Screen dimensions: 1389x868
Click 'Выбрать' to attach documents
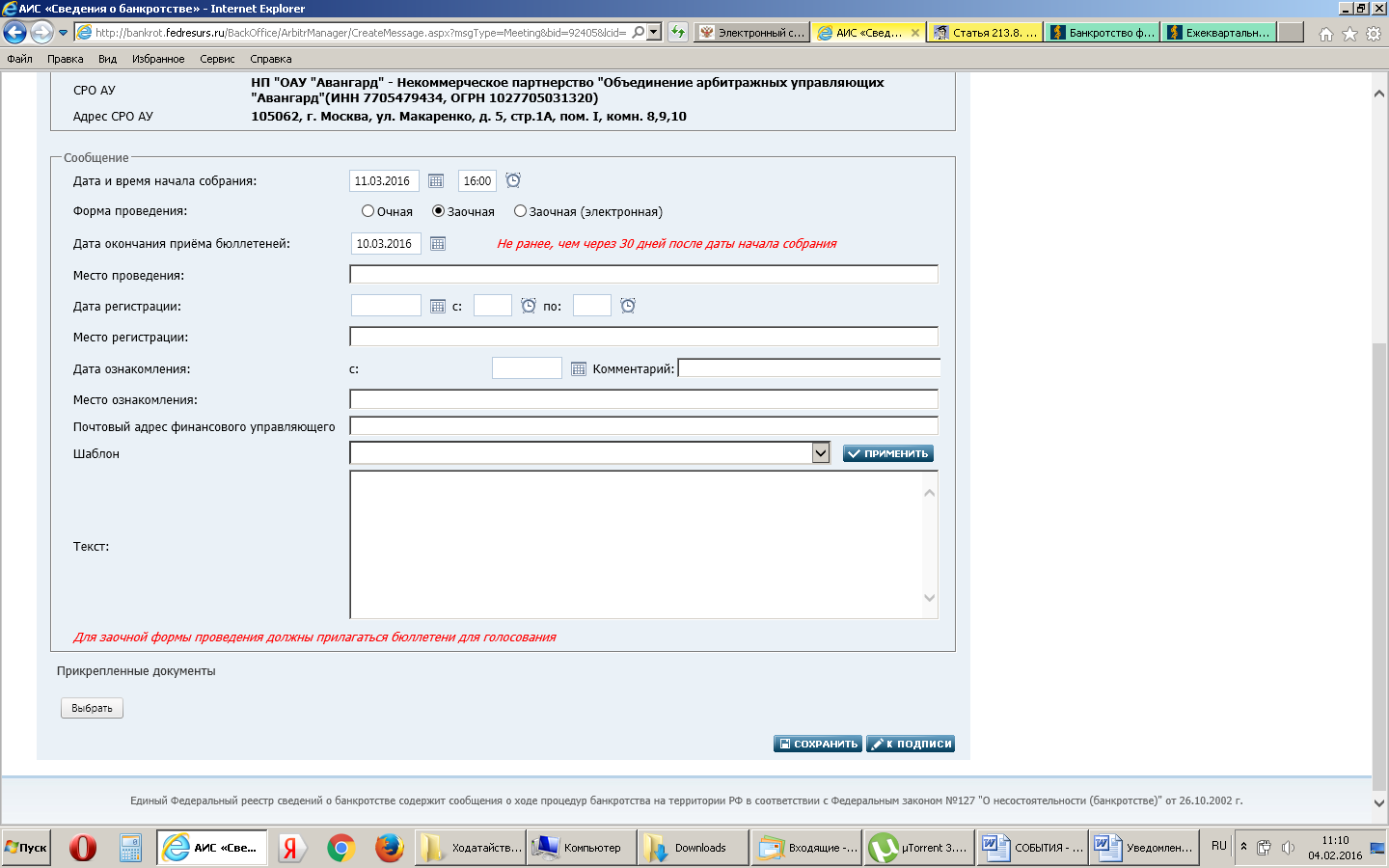coord(92,708)
